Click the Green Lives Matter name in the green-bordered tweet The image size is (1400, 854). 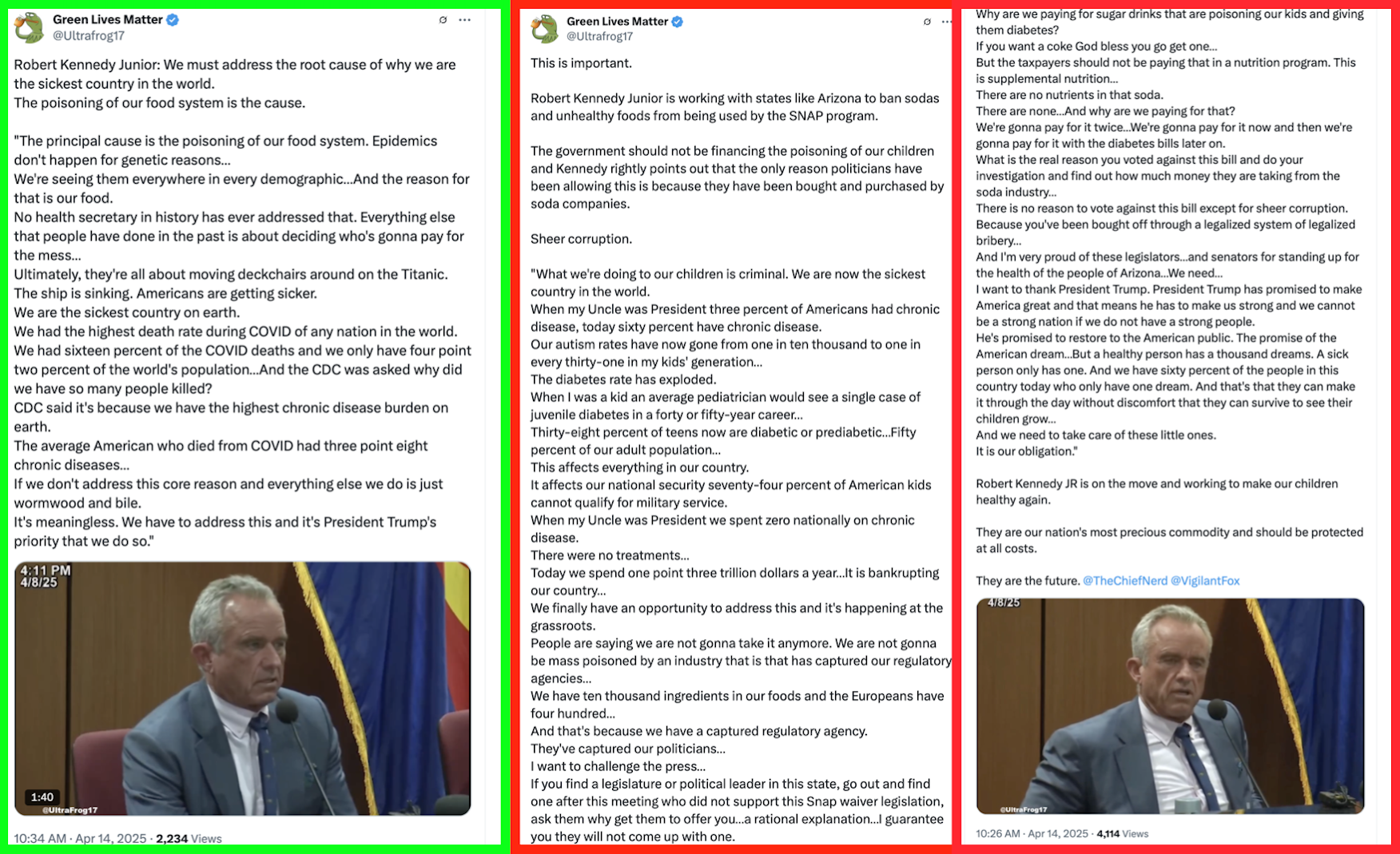pos(107,19)
